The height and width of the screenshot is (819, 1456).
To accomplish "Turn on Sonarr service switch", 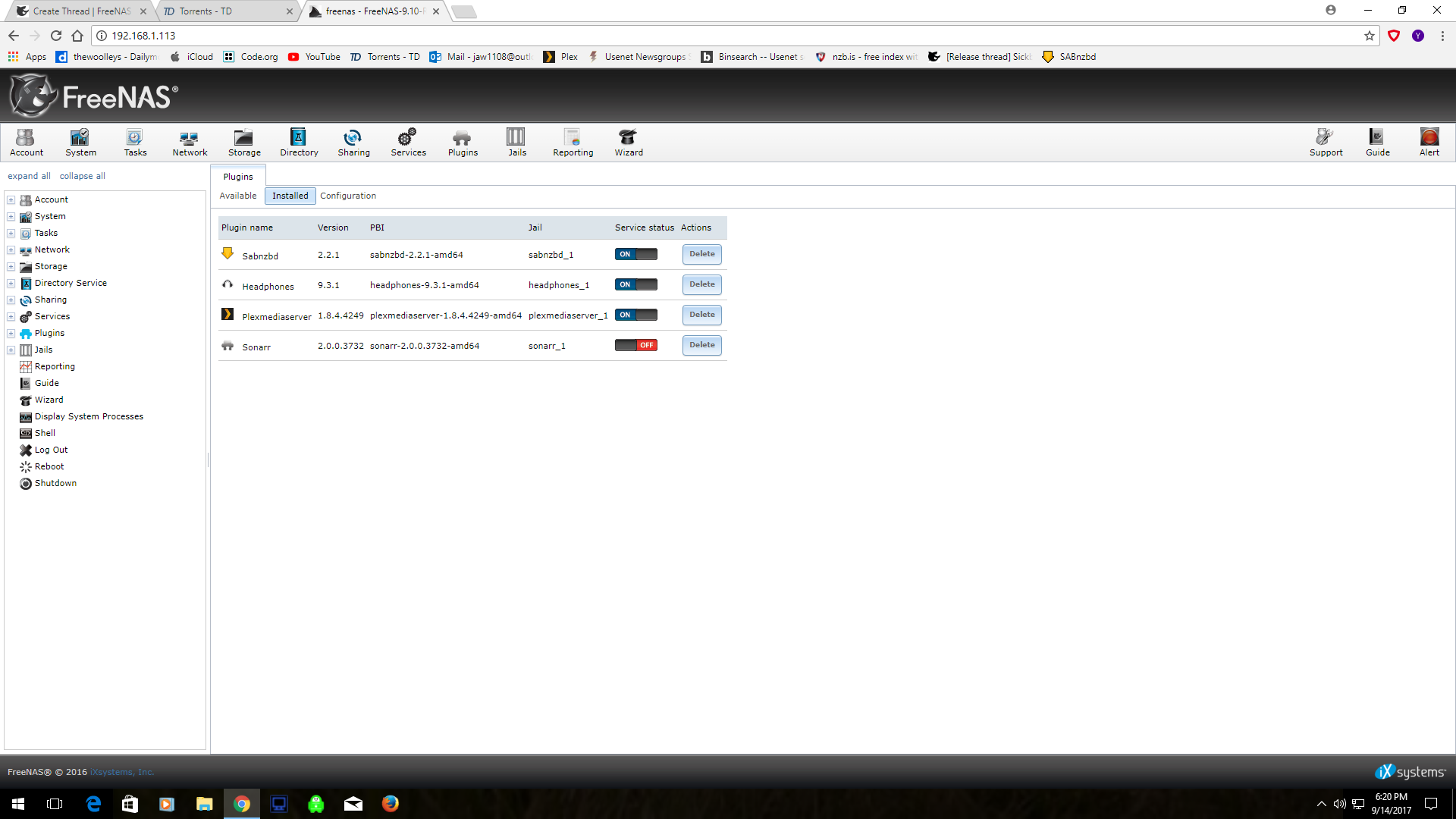I will (x=636, y=345).
